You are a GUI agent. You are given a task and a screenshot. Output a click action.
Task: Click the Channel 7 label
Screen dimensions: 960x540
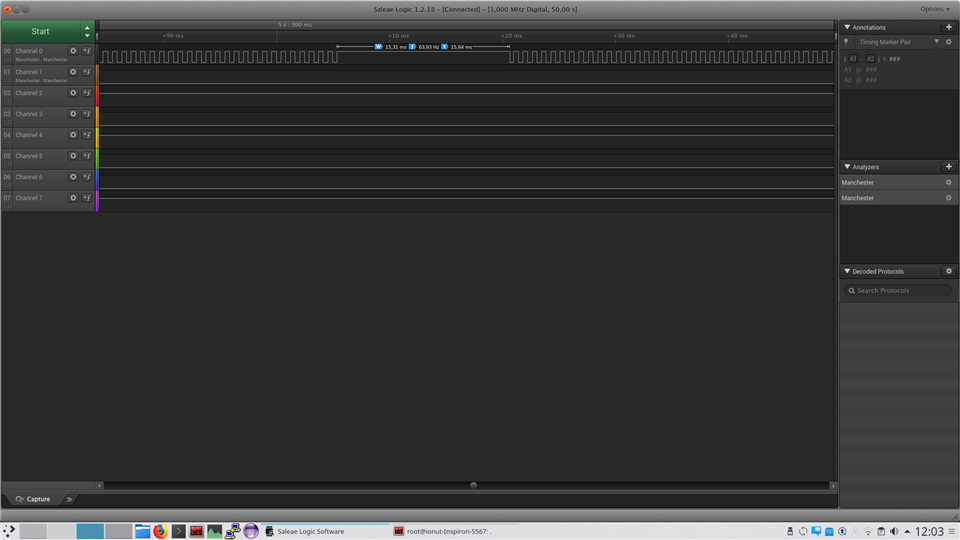click(x=29, y=198)
